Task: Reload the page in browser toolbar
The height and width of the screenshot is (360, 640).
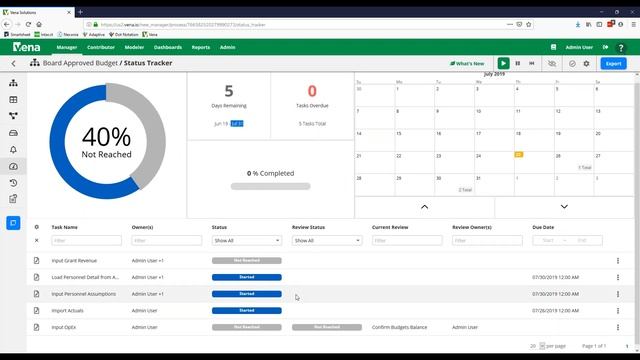Action: (28, 24)
